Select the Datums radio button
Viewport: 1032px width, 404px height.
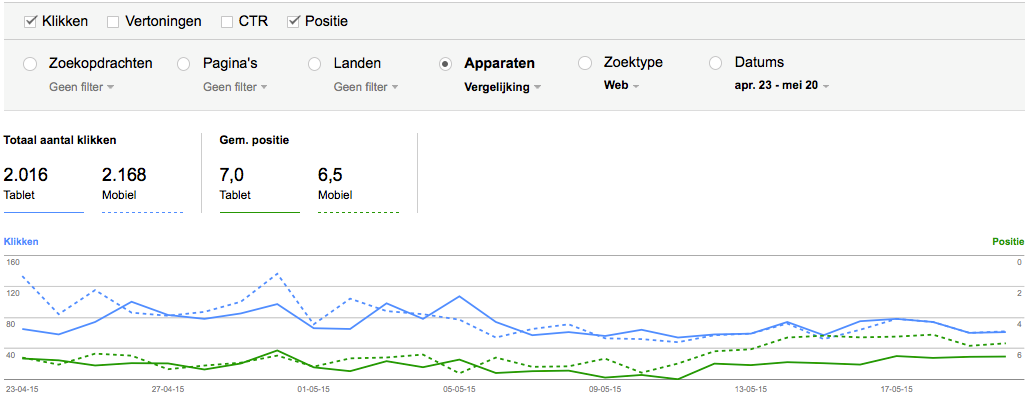(x=715, y=63)
